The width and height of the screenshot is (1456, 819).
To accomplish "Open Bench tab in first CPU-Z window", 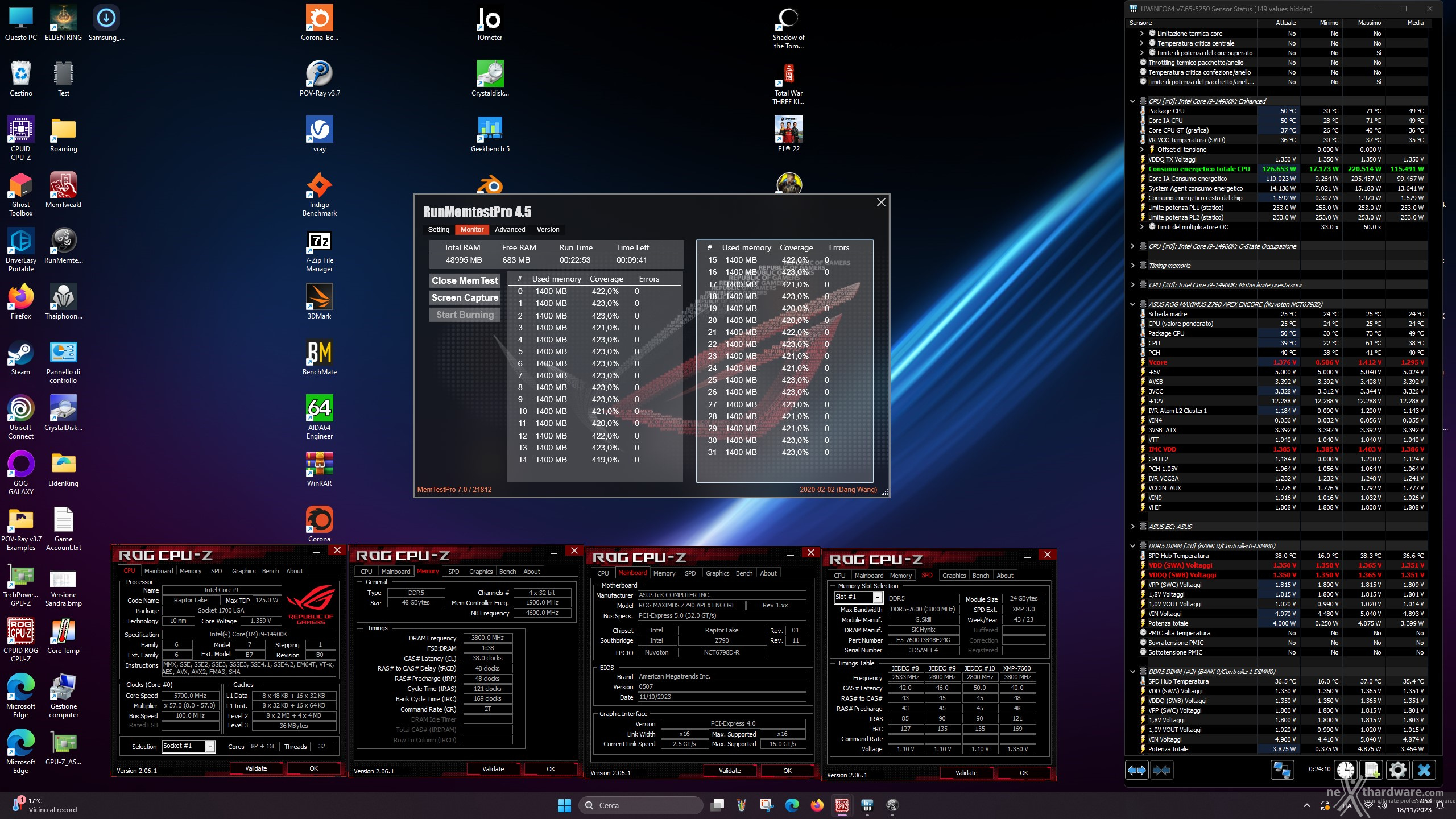I will click(270, 571).
